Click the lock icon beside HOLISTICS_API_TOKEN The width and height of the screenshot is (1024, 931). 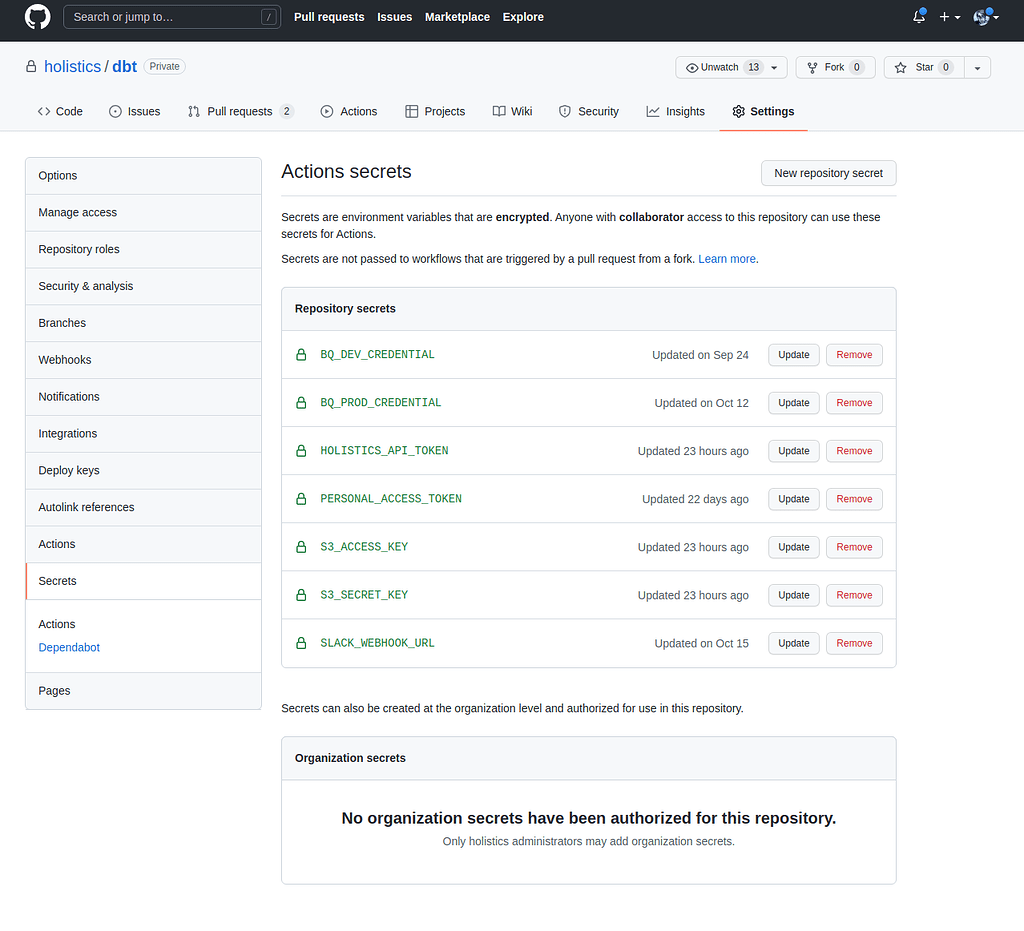pyautogui.click(x=301, y=450)
